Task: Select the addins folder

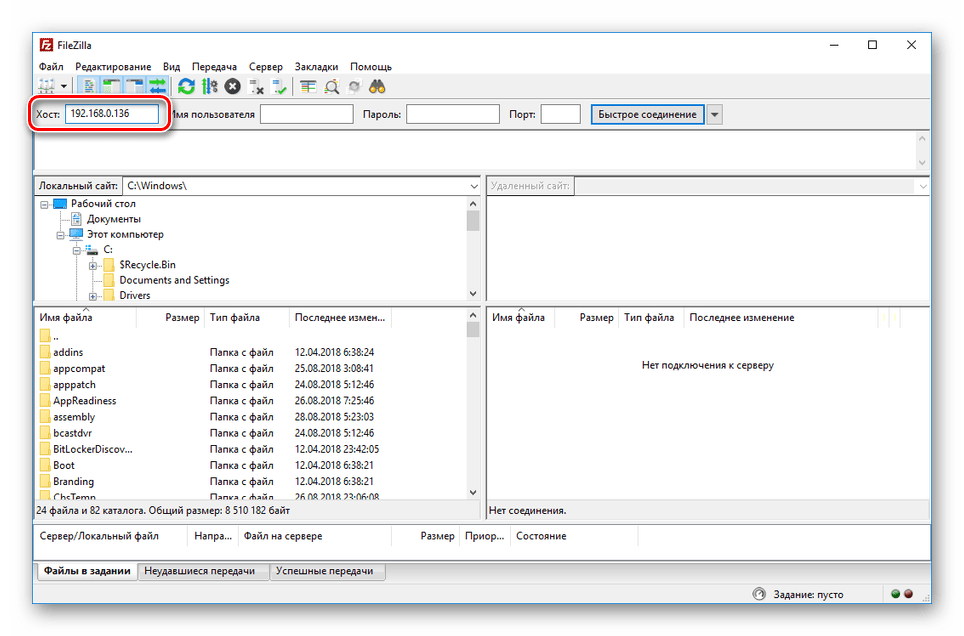Action: coord(68,352)
